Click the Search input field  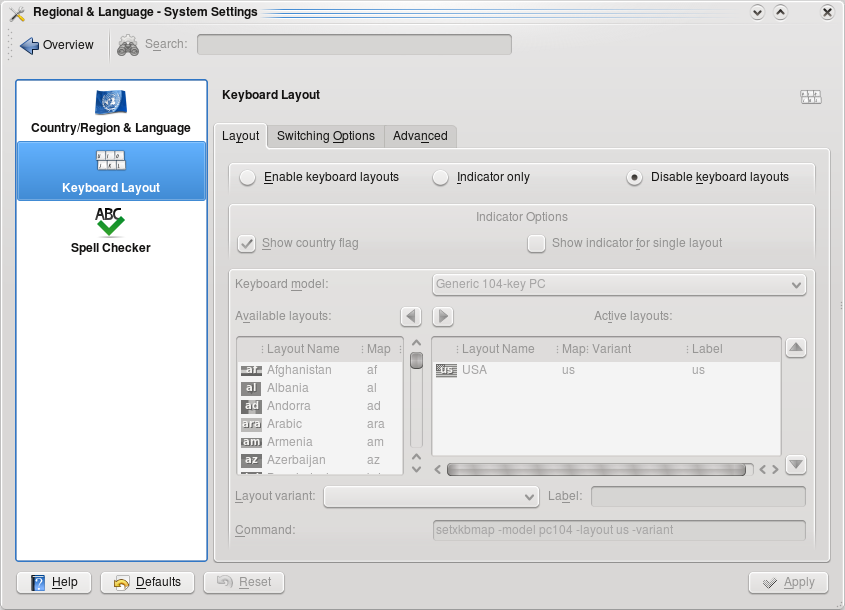(x=354, y=45)
